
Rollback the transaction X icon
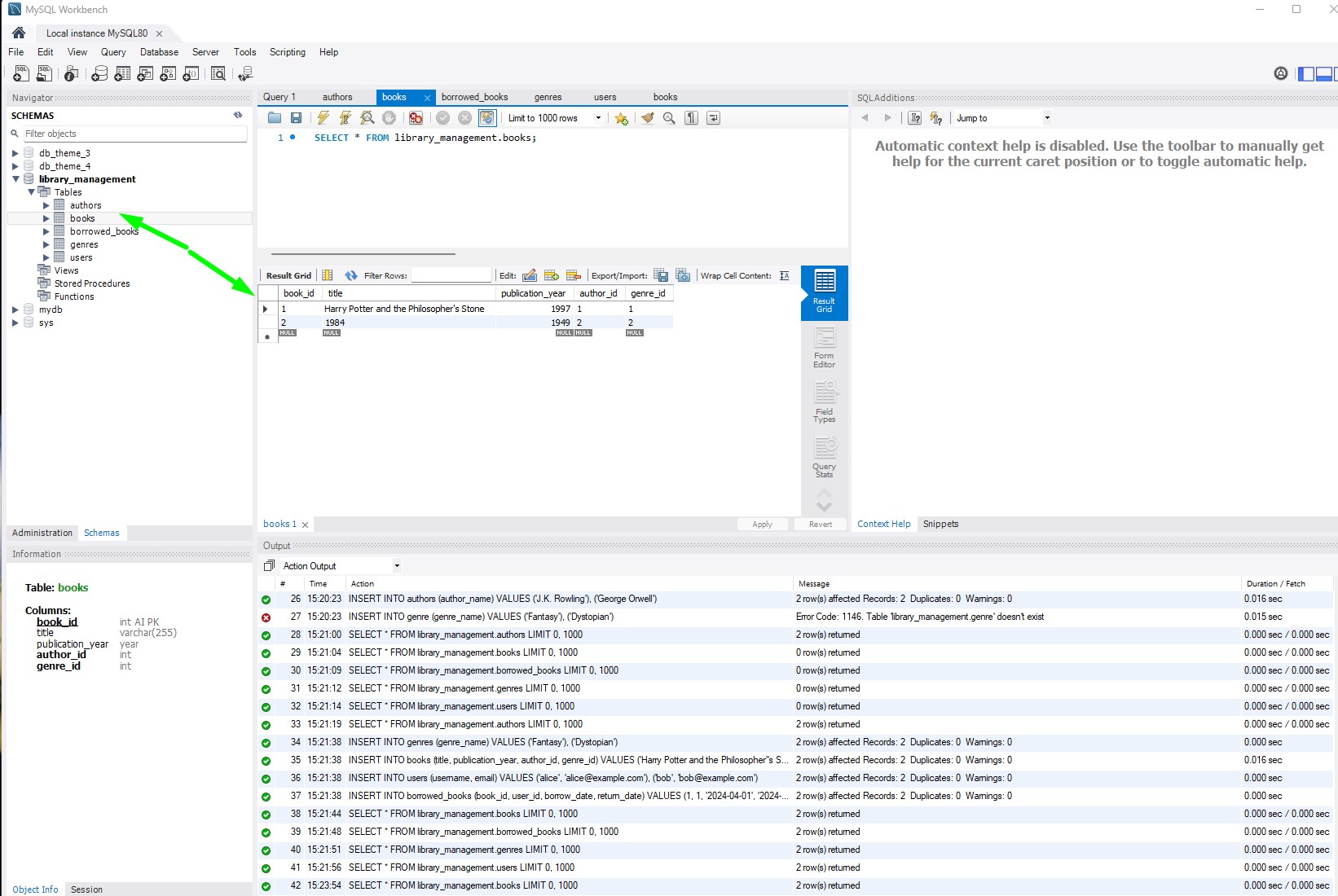465,118
